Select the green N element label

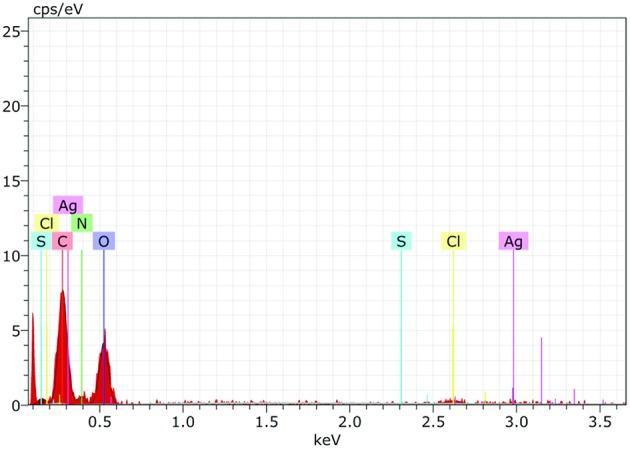tap(82, 223)
